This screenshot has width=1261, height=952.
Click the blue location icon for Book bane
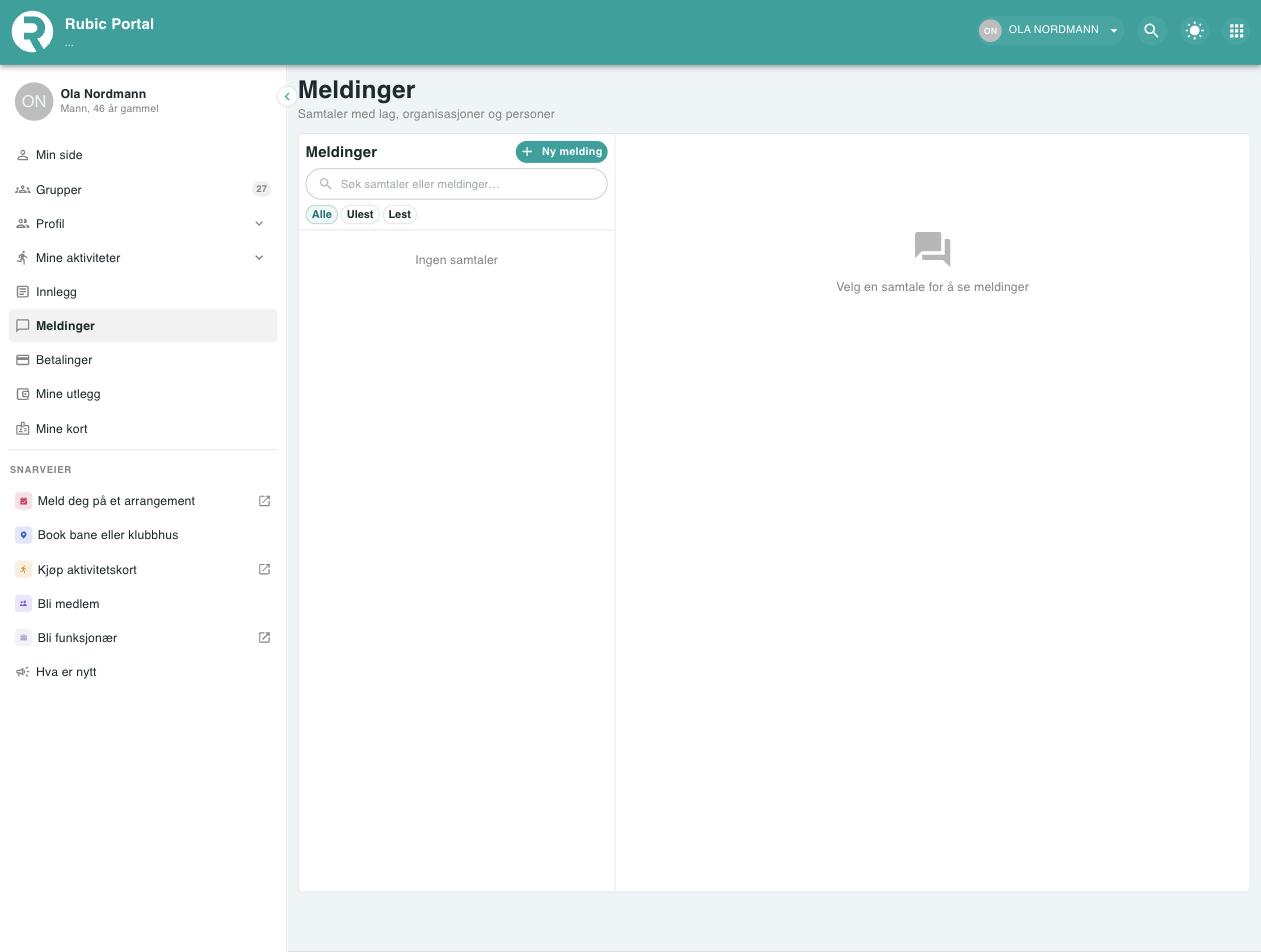pos(24,535)
